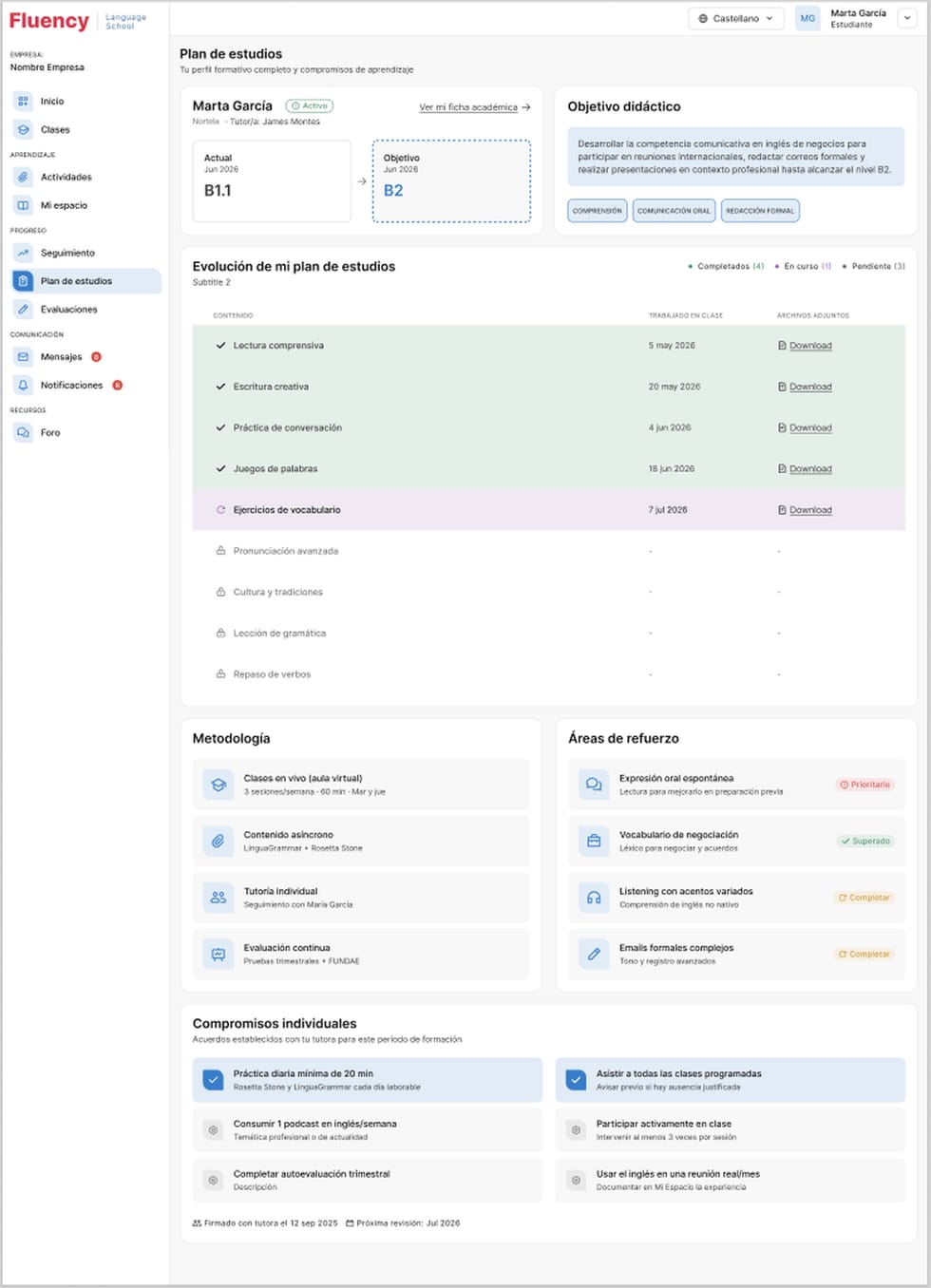Click the Actual B1.1 level card
Viewport: 931px width, 1288px height.
[272, 181]
